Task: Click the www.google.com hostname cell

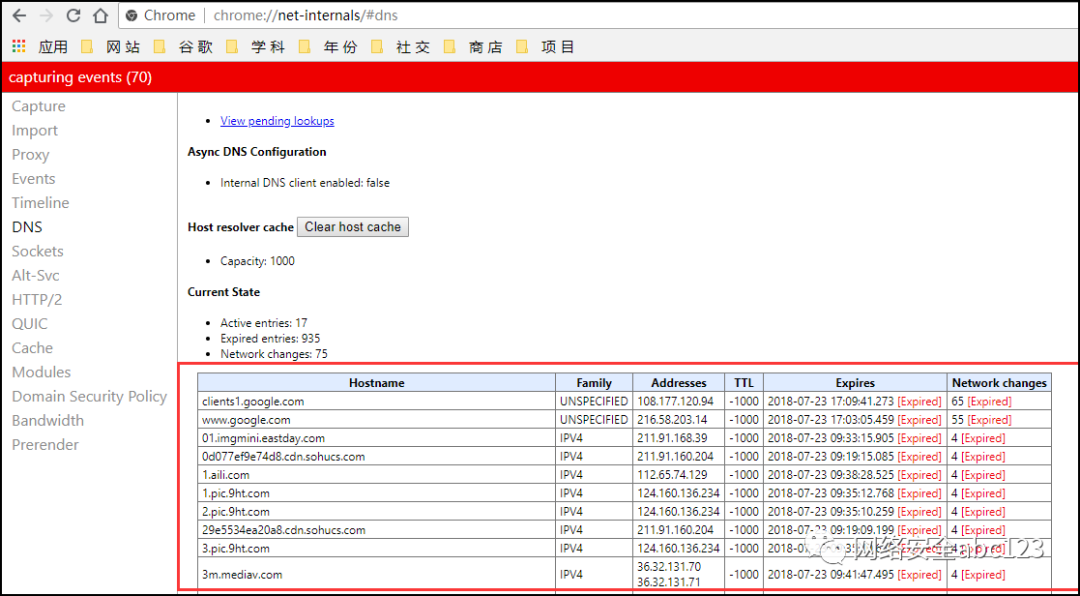Action: 376,420
